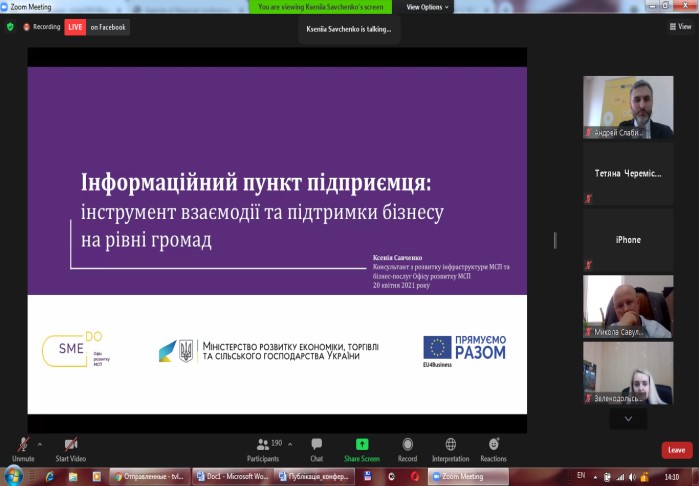Unmute the microphone
699x486 pixels.
23,449
